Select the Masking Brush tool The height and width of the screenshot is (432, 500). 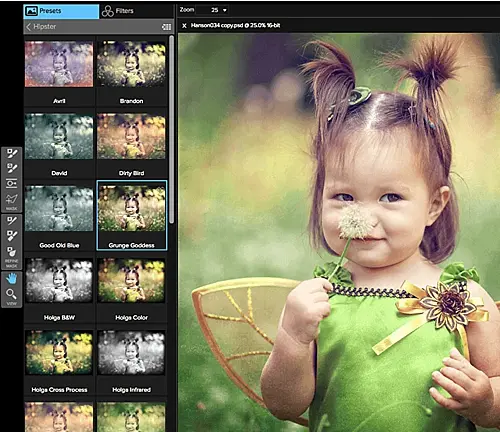coord(11,154)
